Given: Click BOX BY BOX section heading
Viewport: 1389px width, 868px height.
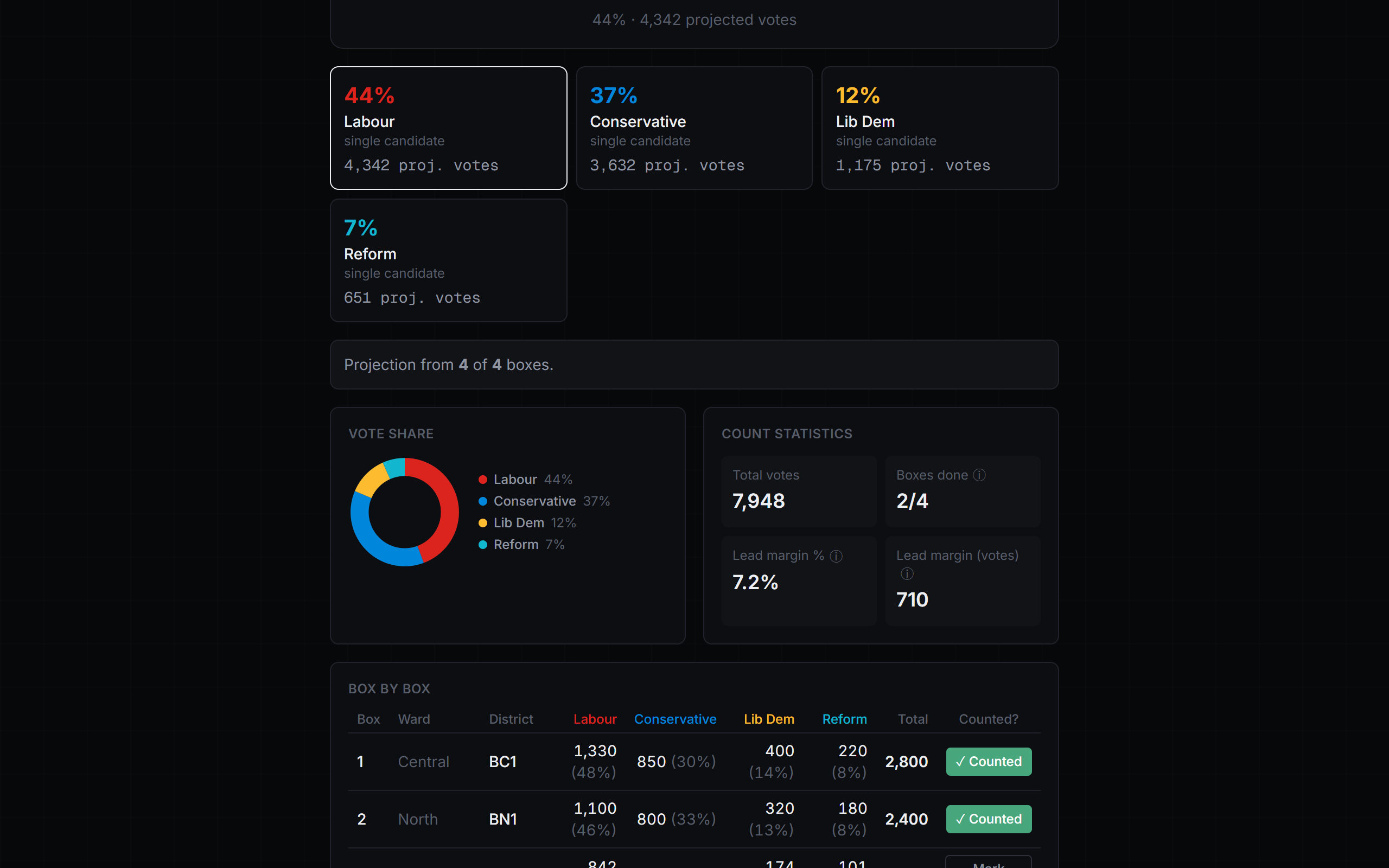Looking at the screenshot, I should 389,688.
